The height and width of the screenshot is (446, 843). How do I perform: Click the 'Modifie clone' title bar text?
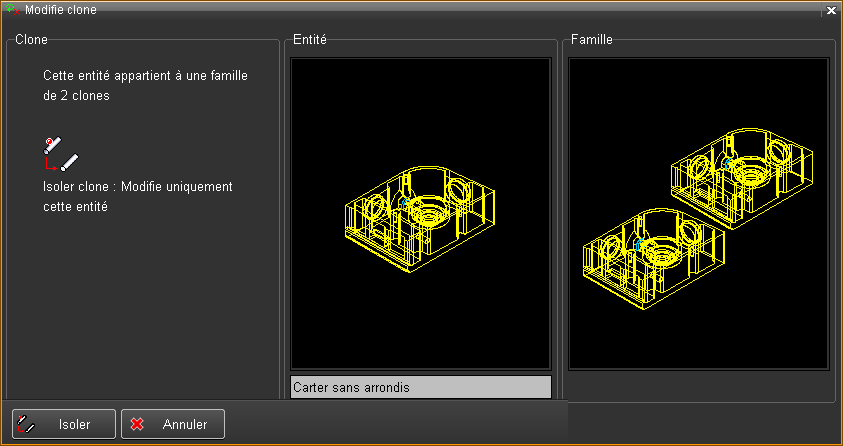60,10
